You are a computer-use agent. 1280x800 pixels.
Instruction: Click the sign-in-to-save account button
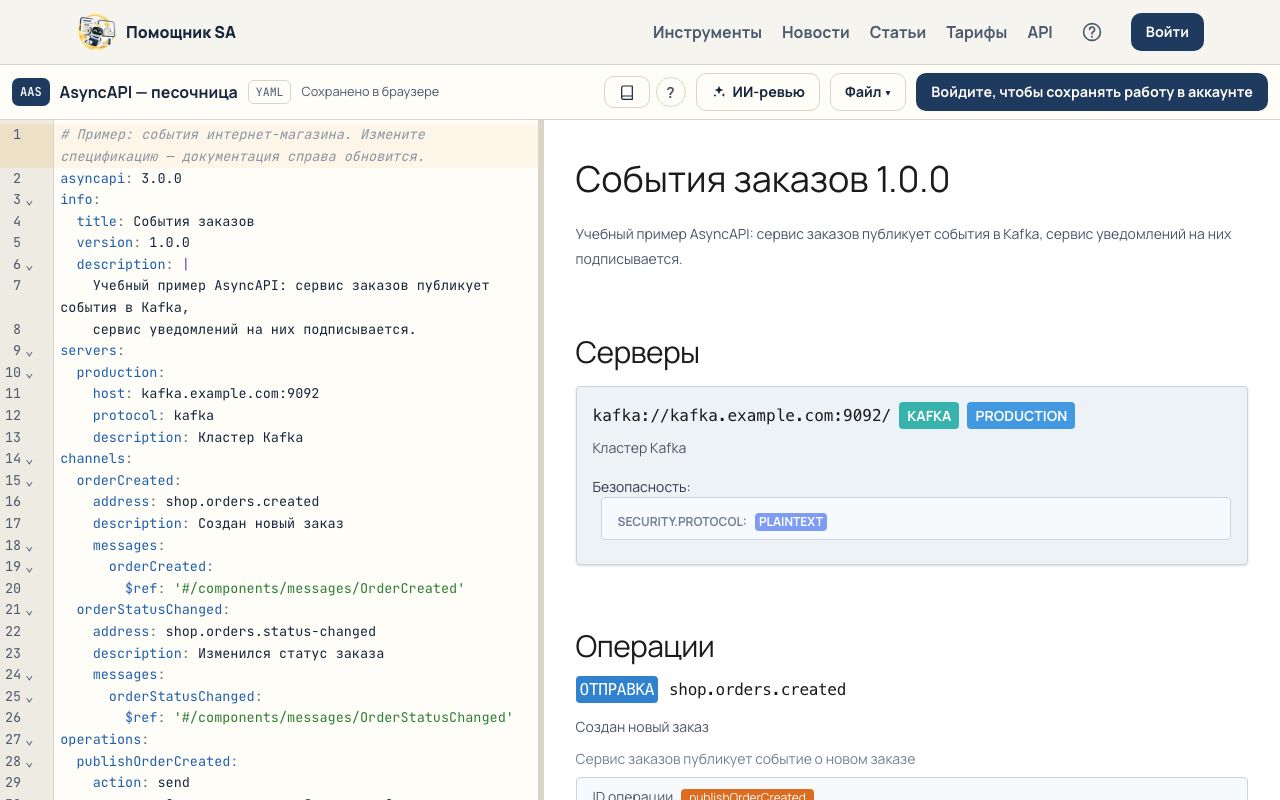point(1092,92)
